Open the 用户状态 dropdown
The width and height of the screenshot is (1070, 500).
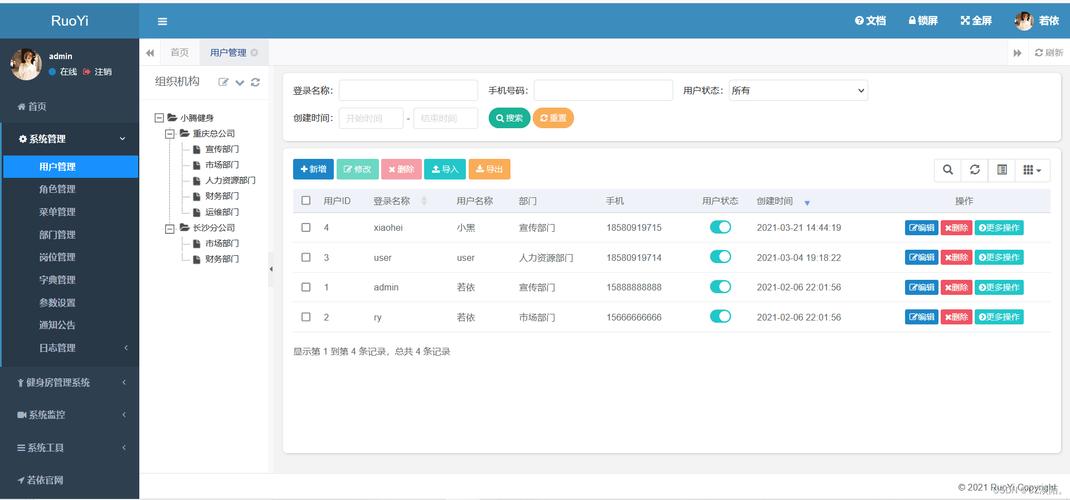point(798,90)
